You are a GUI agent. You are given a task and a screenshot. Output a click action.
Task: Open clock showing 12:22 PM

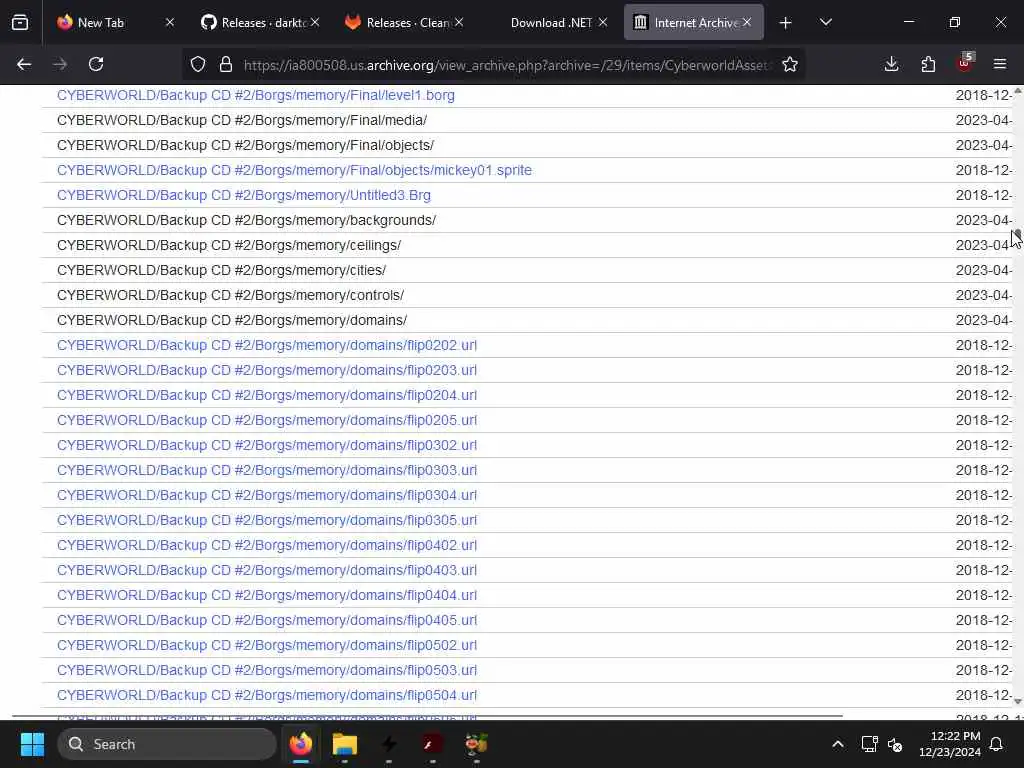pos(950,744)
